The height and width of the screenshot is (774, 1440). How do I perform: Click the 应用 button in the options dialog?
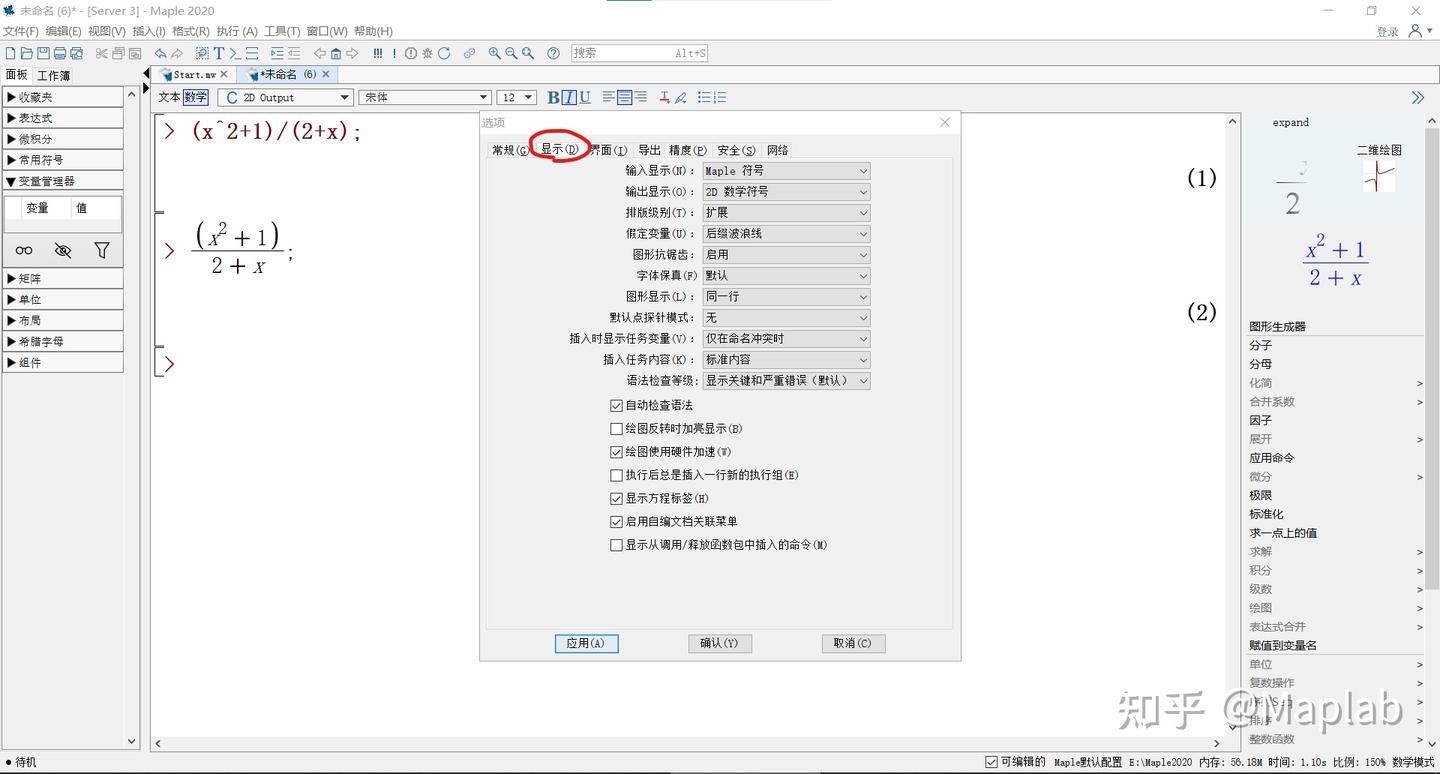pos(586,643)
